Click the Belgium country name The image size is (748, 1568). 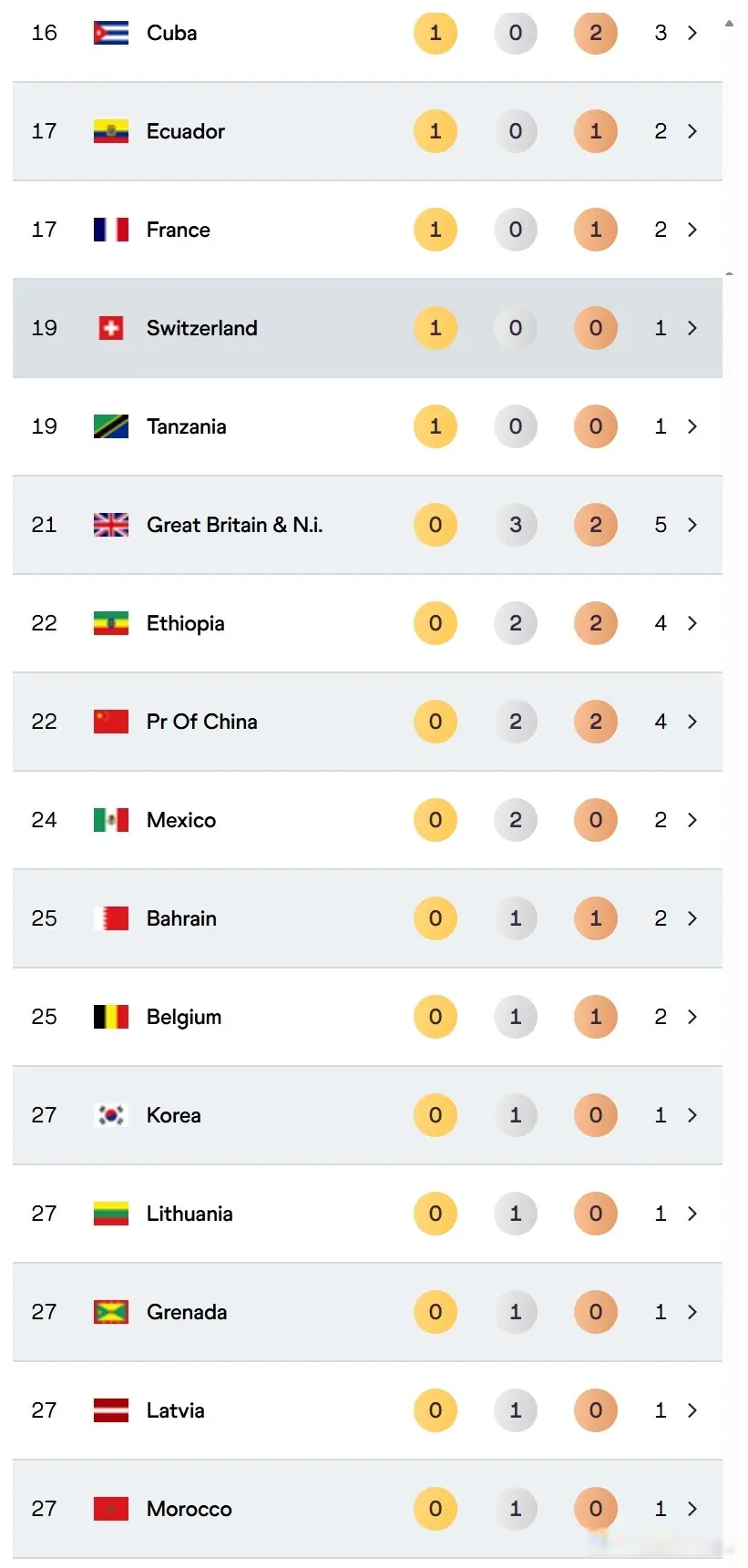pyautogui.click(x=184, y=1017)
